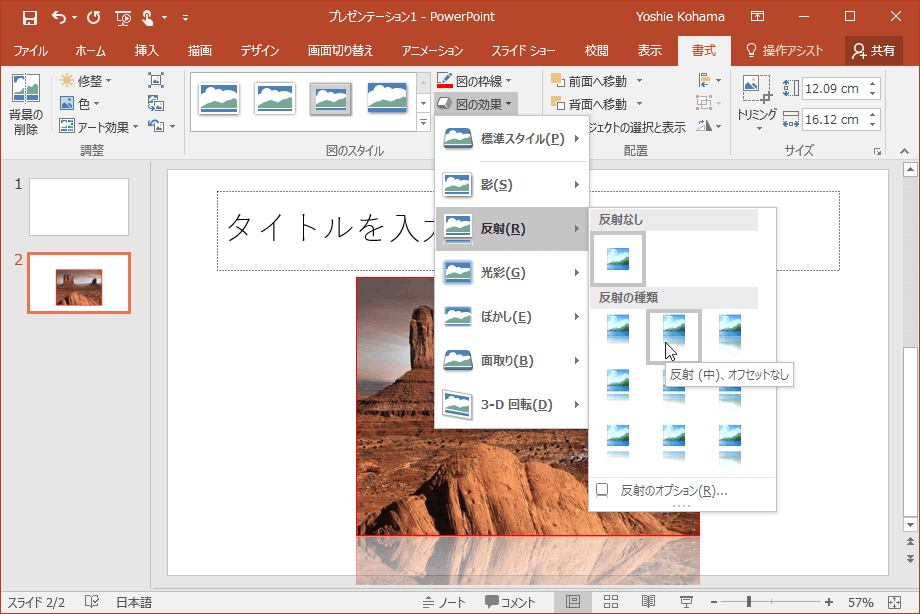The height and width of the screenshot is (614, 920).
Task: Open the File (ファイル) tab
Action: point(31,50)
